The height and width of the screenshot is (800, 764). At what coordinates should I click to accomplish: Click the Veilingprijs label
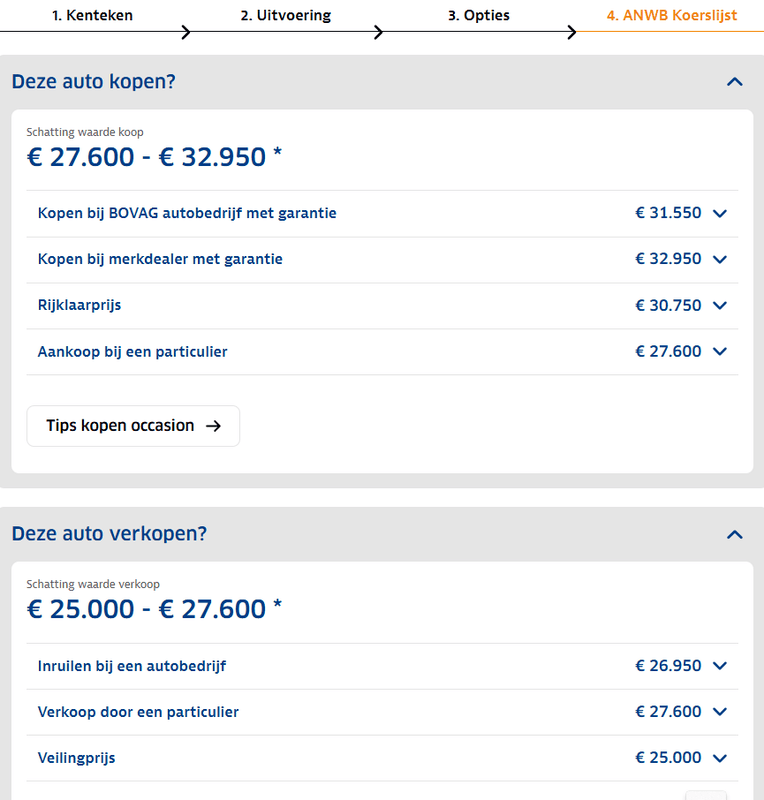coord(77,758)
